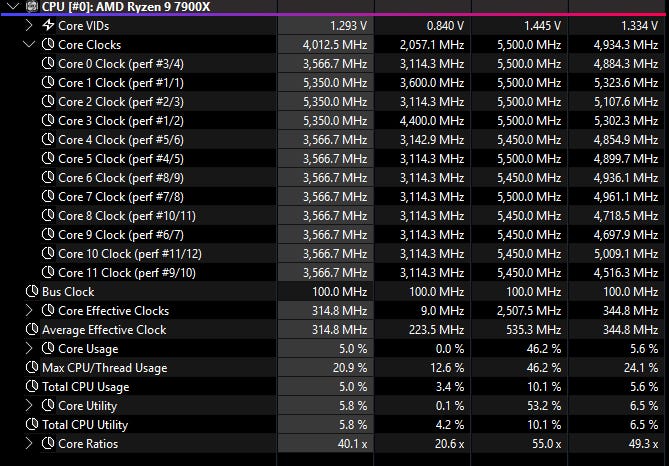Screen dimensions: 669x466
Task: Click the Core VIDs current value 1.293 V
Action: click(x=349, y=26)
